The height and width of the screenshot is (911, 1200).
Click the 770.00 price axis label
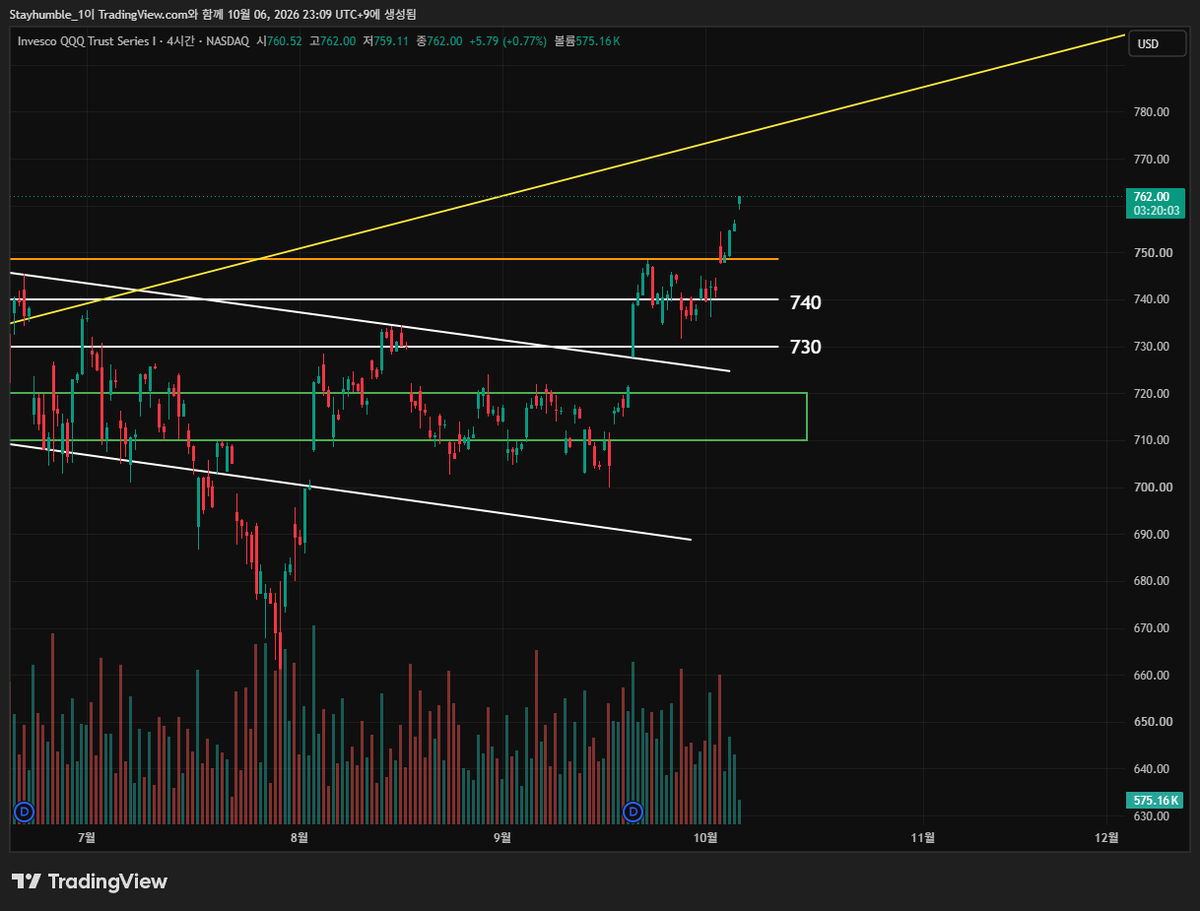1151,159
